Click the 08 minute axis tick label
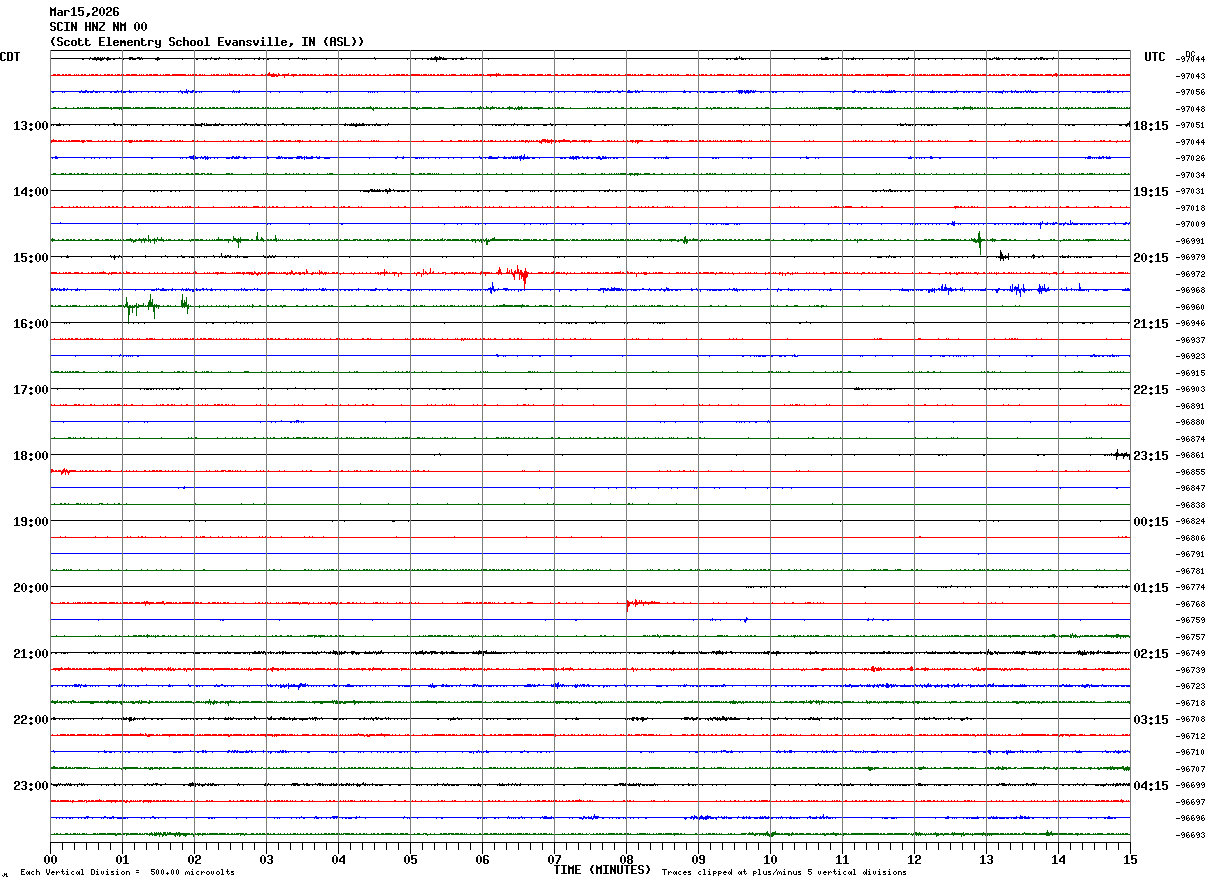Viewport: 1210px width, 886px height. click(x=626, y=860)
